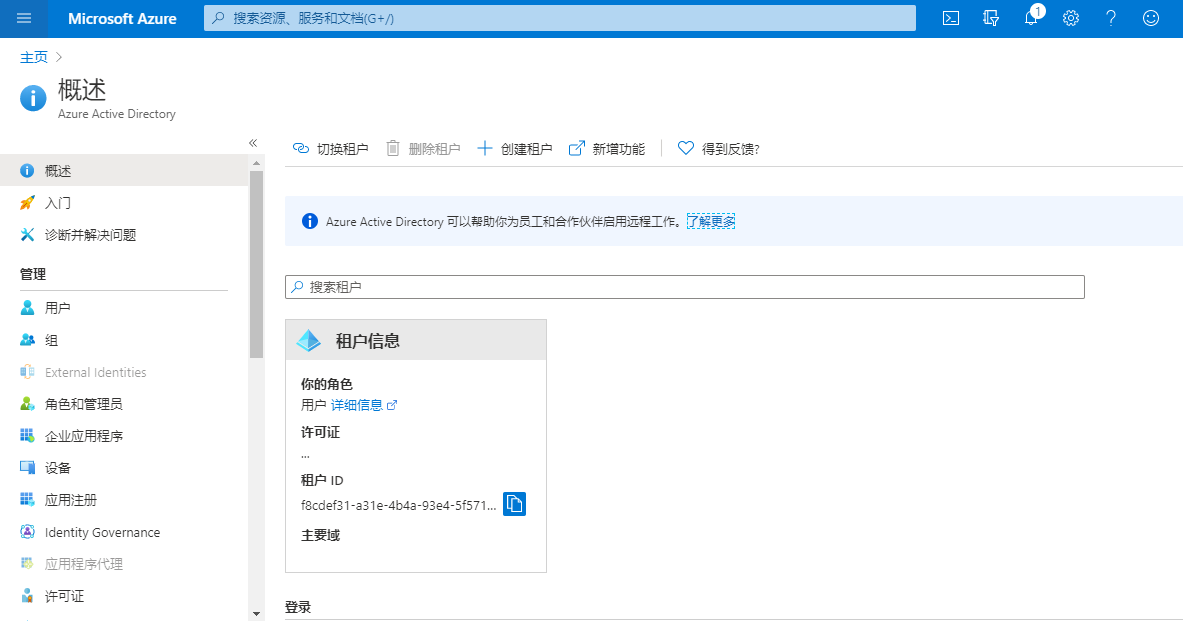This screenshot has height=621, width=1183.
Task: Open 应用注册 sidebar item
Action: point(124,500)
